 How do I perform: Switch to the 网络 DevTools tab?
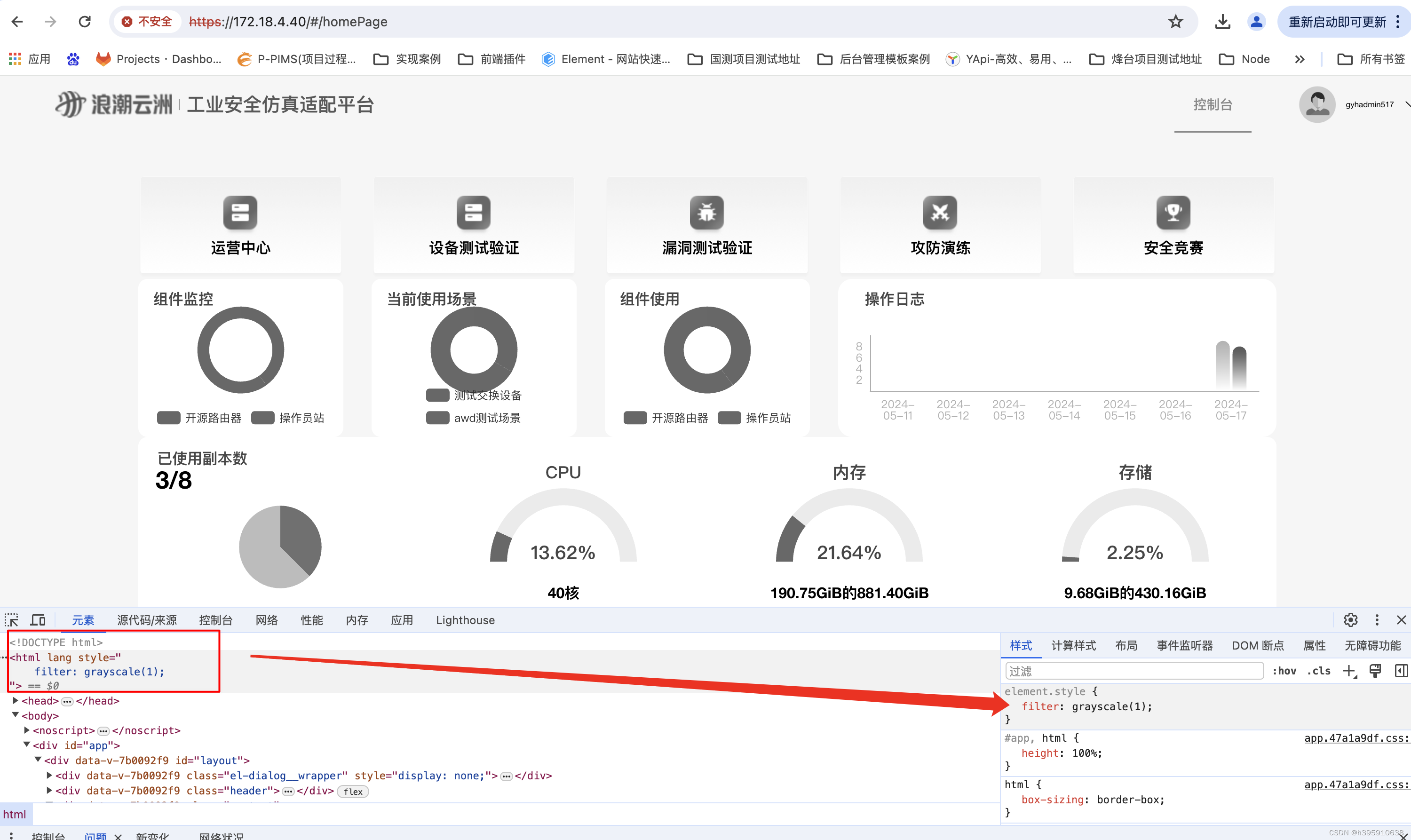point(267,620)
